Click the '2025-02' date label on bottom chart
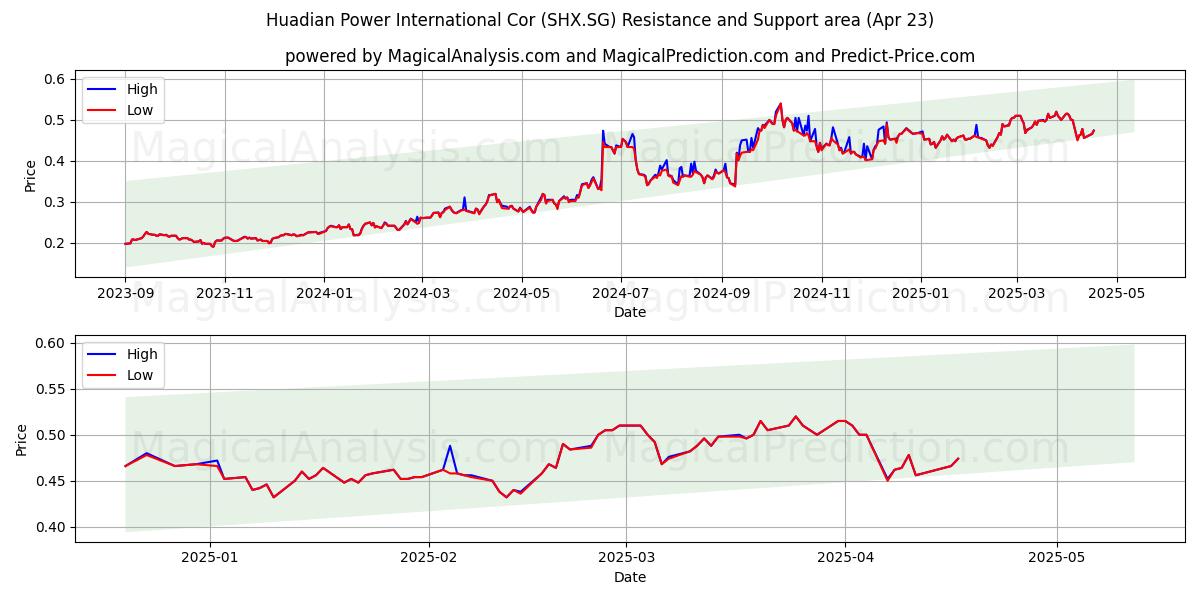1200x600 pixels. pos(429,560)
